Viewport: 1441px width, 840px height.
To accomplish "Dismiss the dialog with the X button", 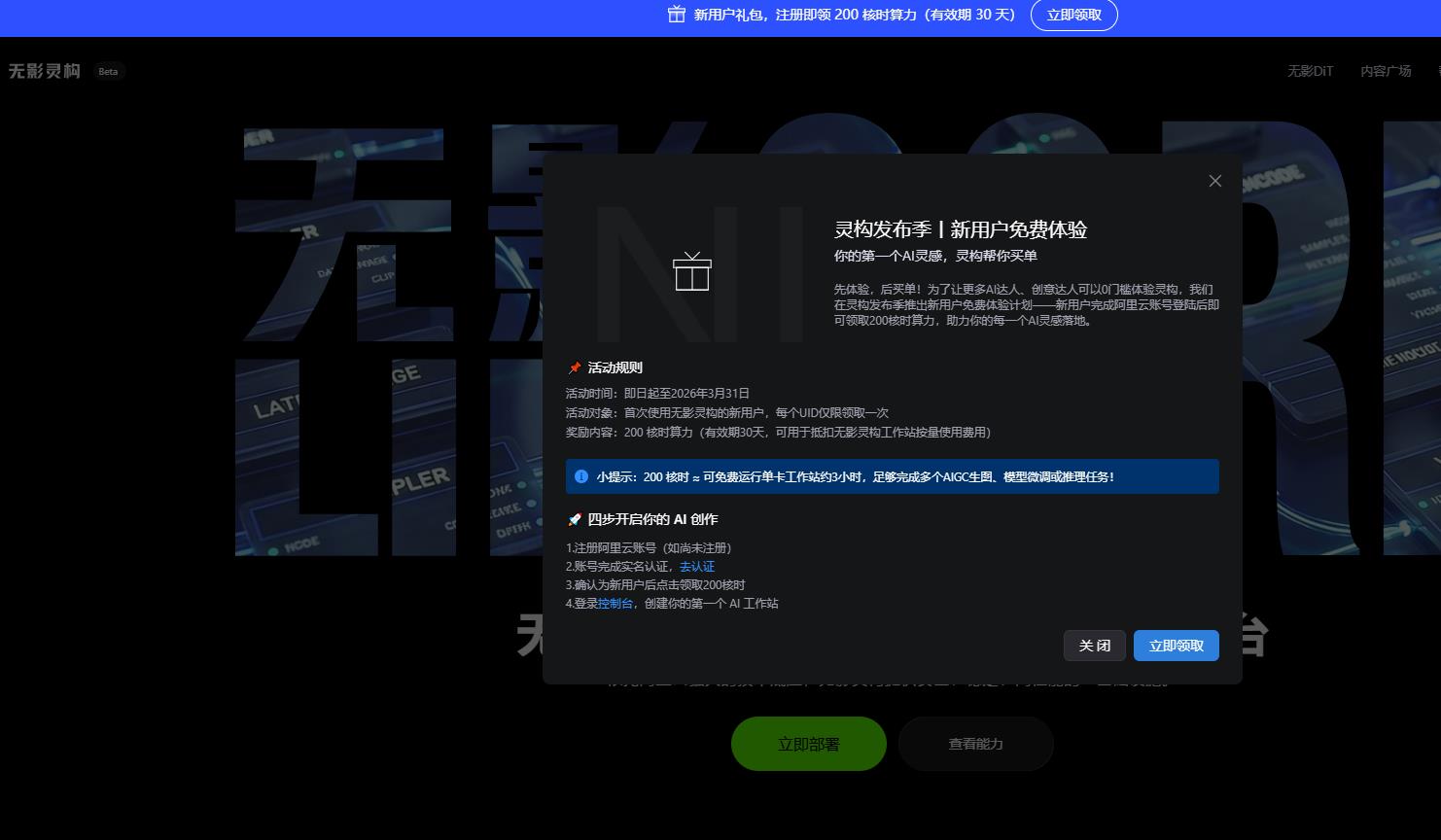I will tap(1214, 181).
